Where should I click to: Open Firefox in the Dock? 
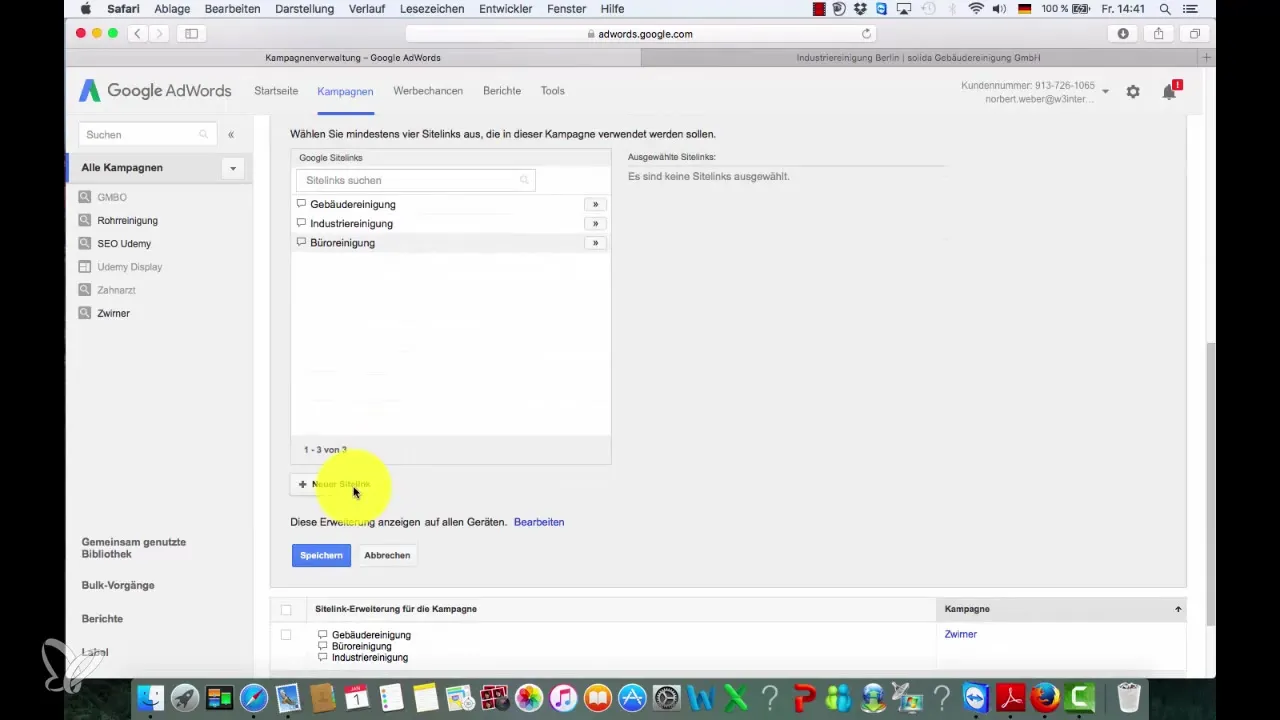(x=1045, y=697)
